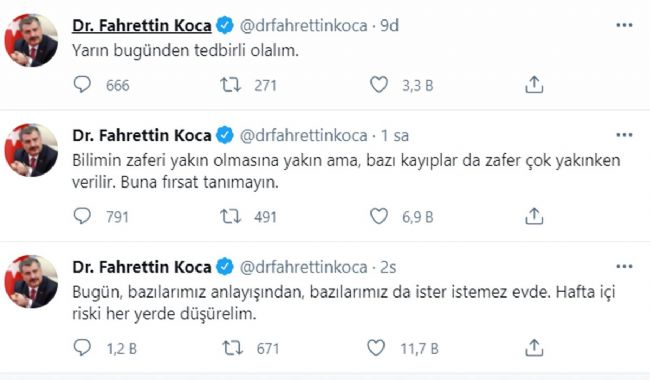
Task: Open the @drfahrettinkoca handle on the 2s tweet
Action: coord(303,267)
